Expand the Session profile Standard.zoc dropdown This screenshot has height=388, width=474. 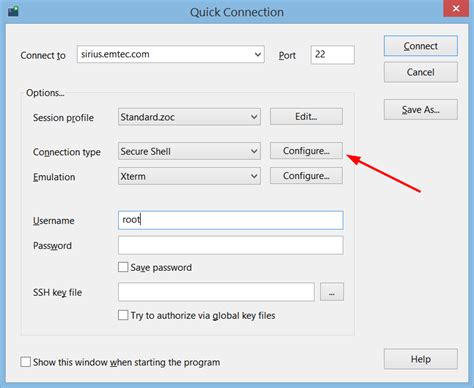pyautogui.click(x=254, y=117)
